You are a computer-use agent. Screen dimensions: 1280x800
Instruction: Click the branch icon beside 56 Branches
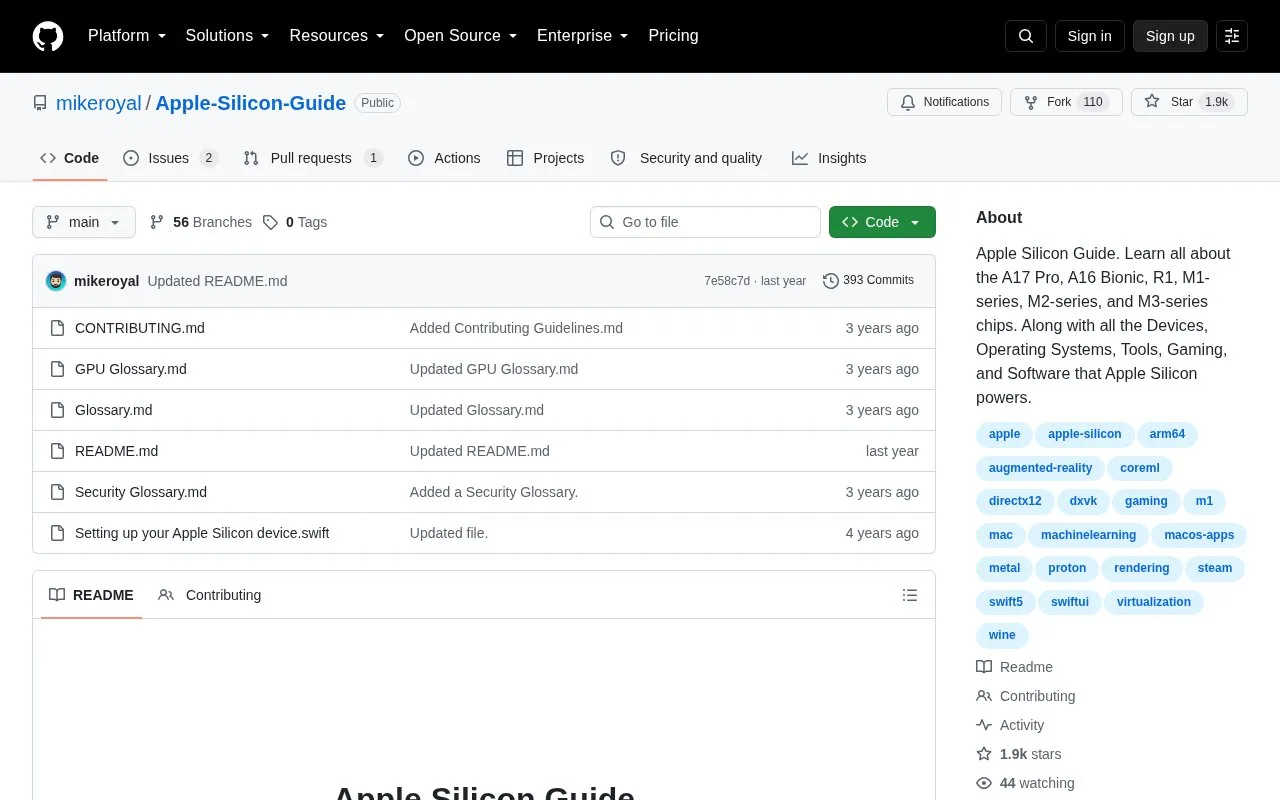tap(157, 222)
